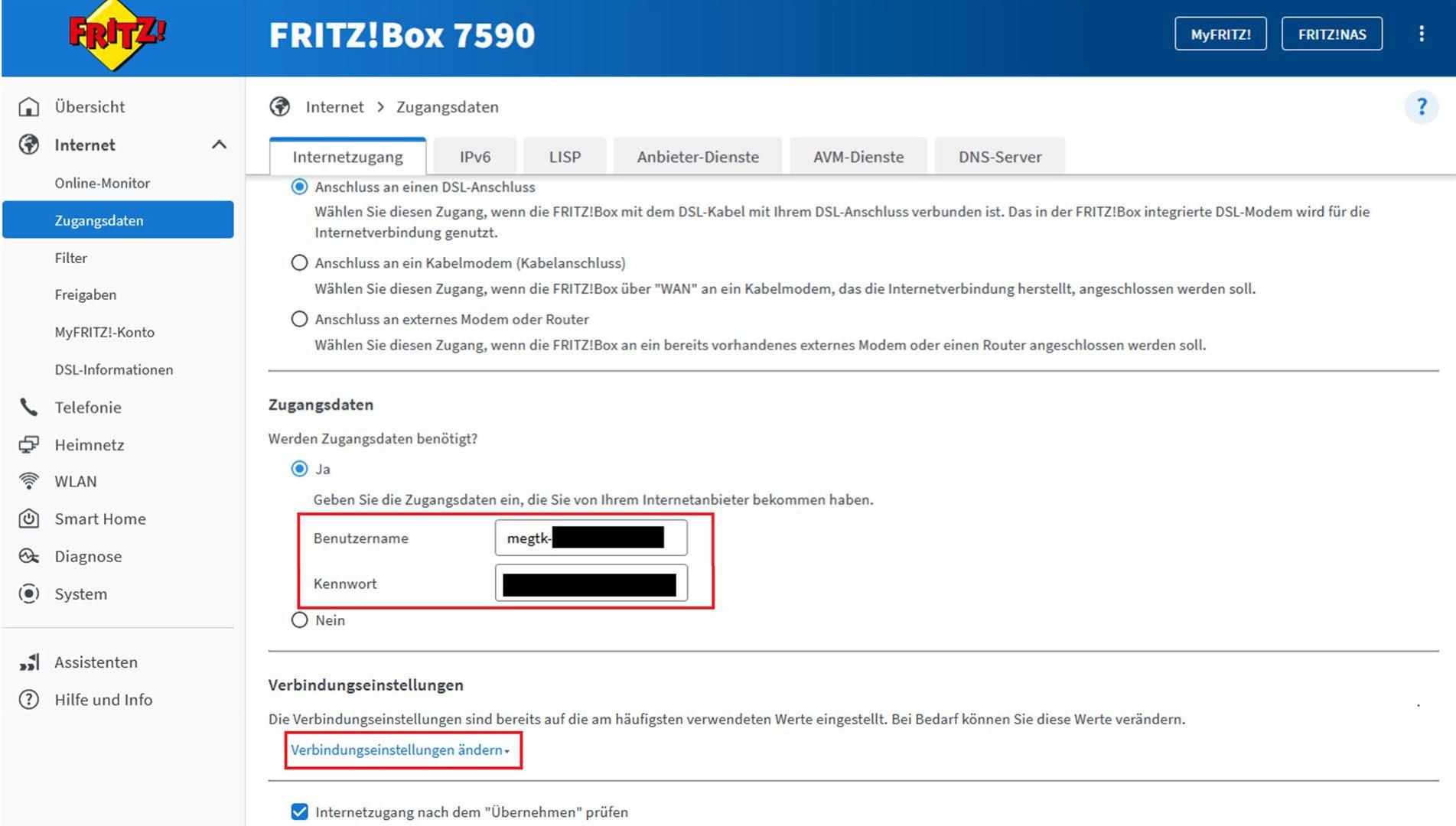Expand Verbindungseinstellungen ändern
1456x826 pixels.
pos(400,750)
